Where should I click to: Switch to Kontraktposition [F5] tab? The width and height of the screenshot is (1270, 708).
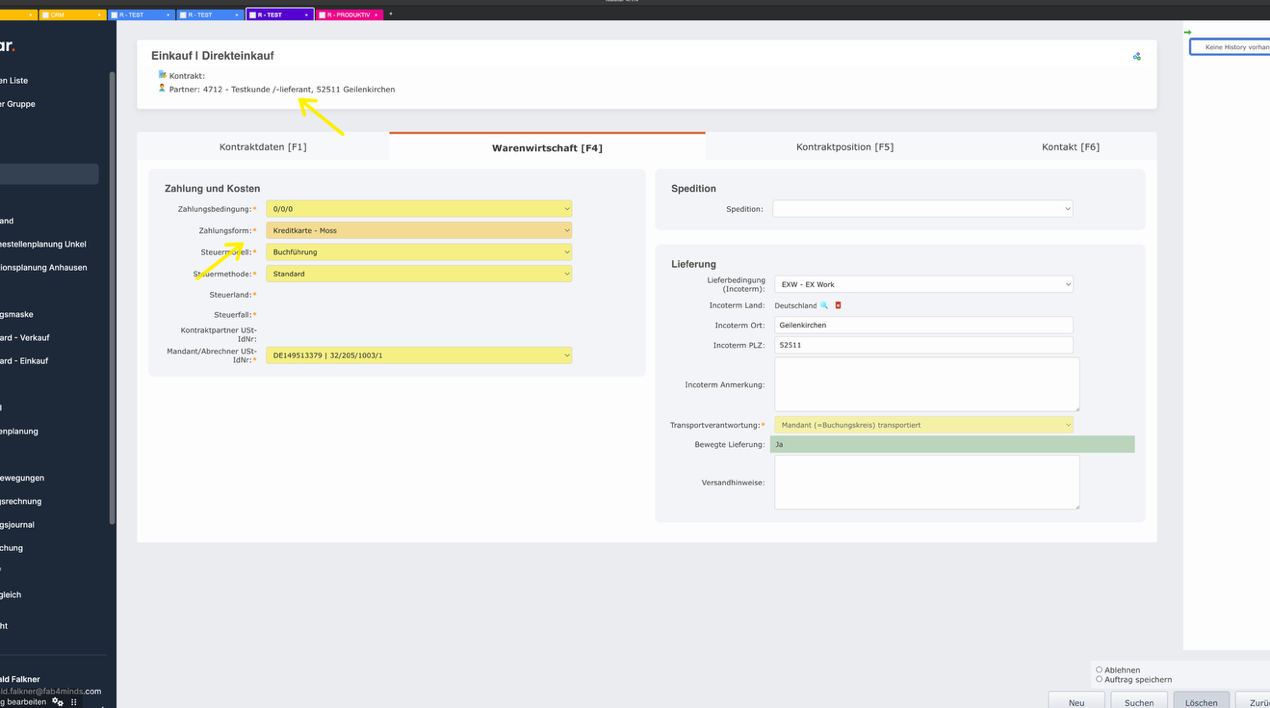[x=845, y=147]
